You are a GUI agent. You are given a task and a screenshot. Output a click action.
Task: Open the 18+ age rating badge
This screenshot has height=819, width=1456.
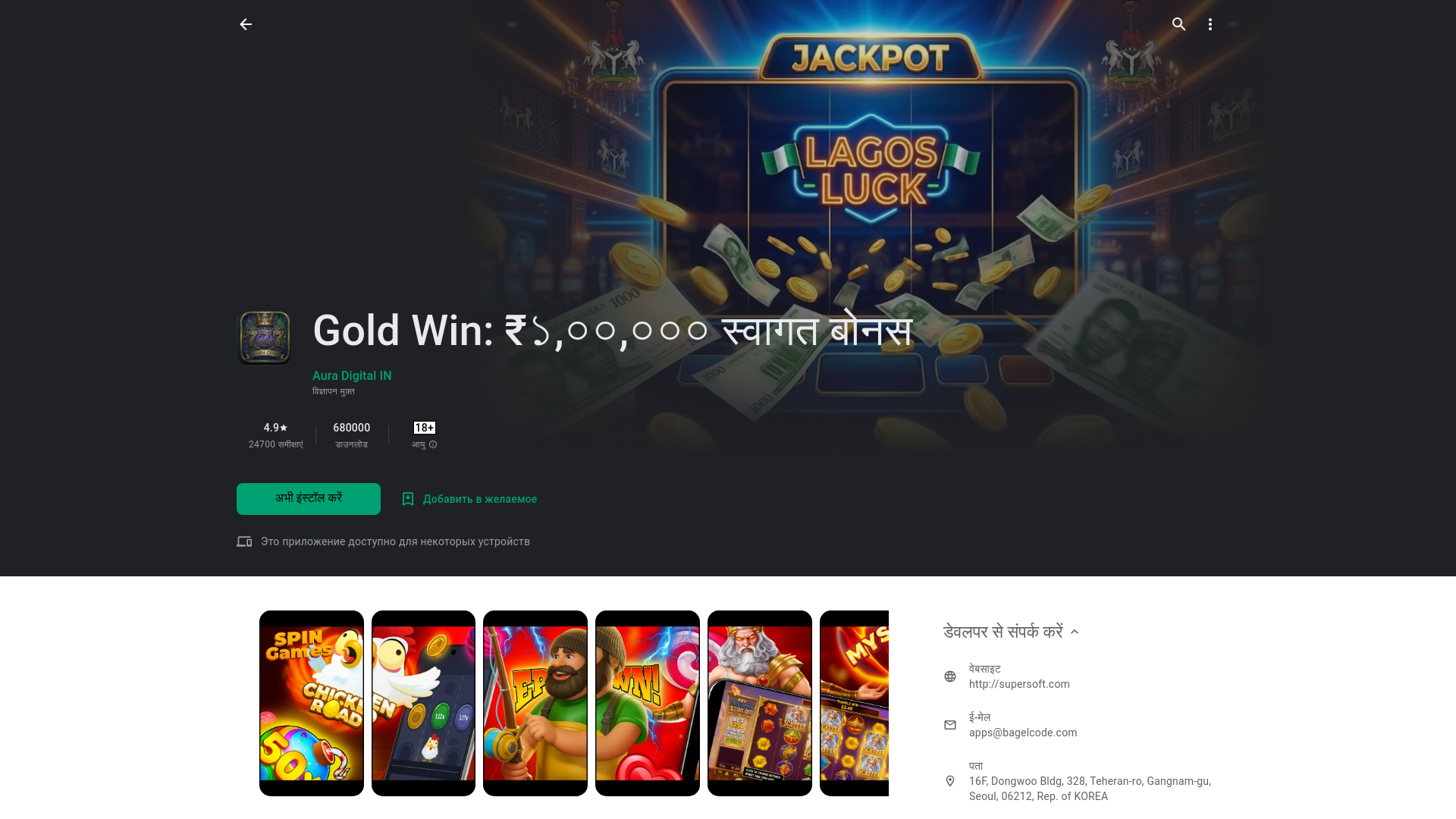pyautogui.click(x=425, y=428)
